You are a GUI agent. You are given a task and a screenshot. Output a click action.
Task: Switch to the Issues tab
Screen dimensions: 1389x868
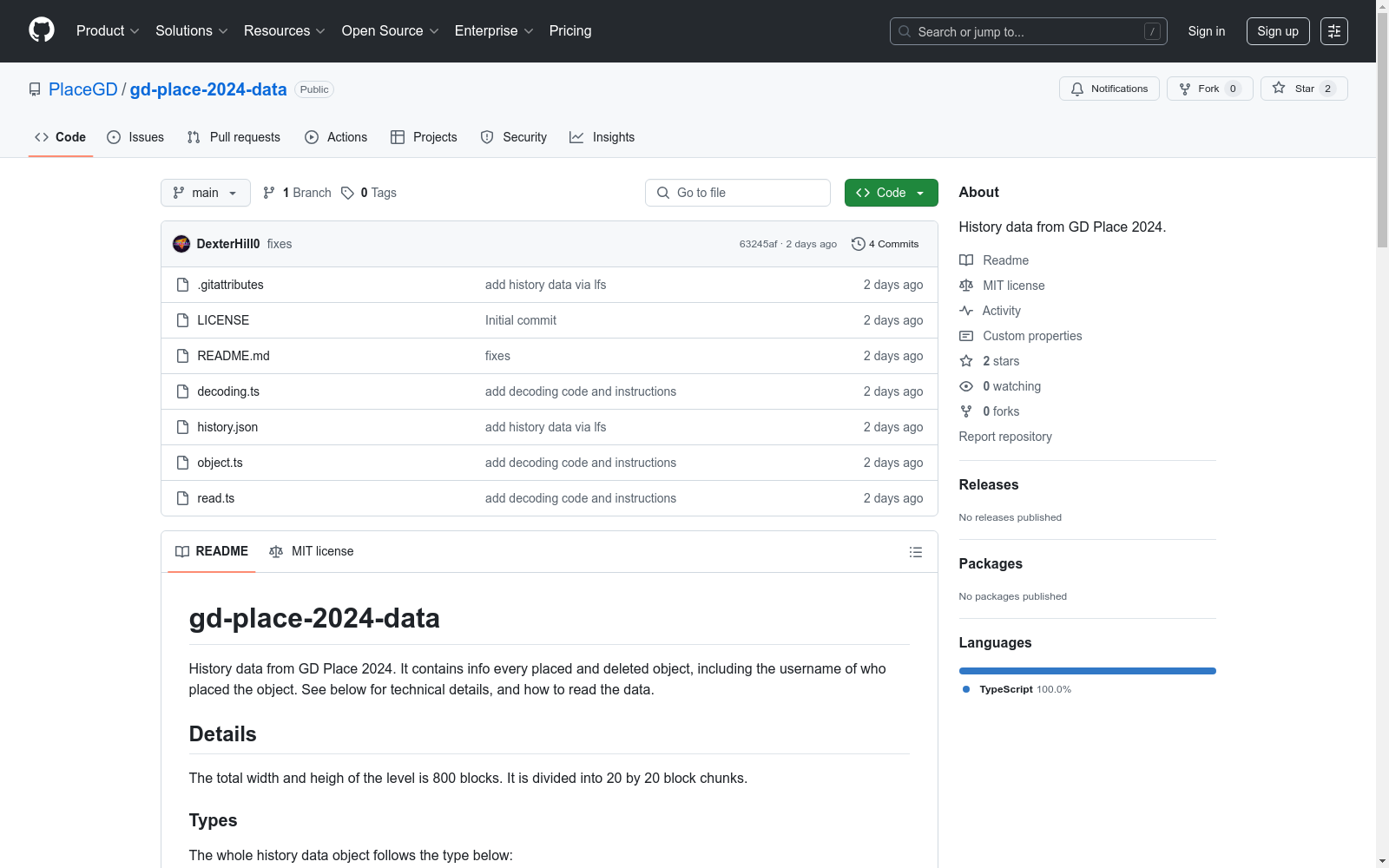point(135,137)
